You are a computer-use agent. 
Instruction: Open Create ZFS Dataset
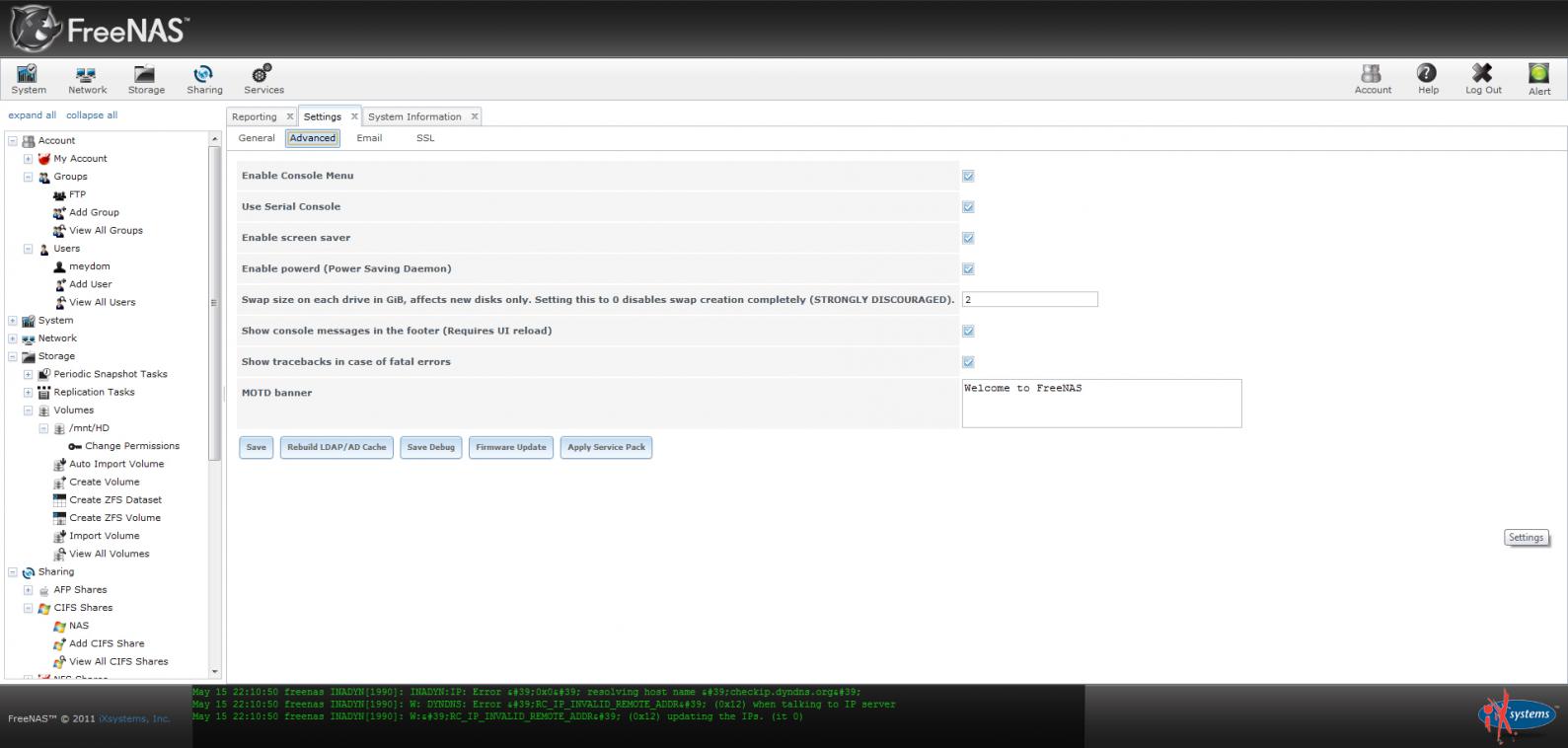(x=114, y=499)
